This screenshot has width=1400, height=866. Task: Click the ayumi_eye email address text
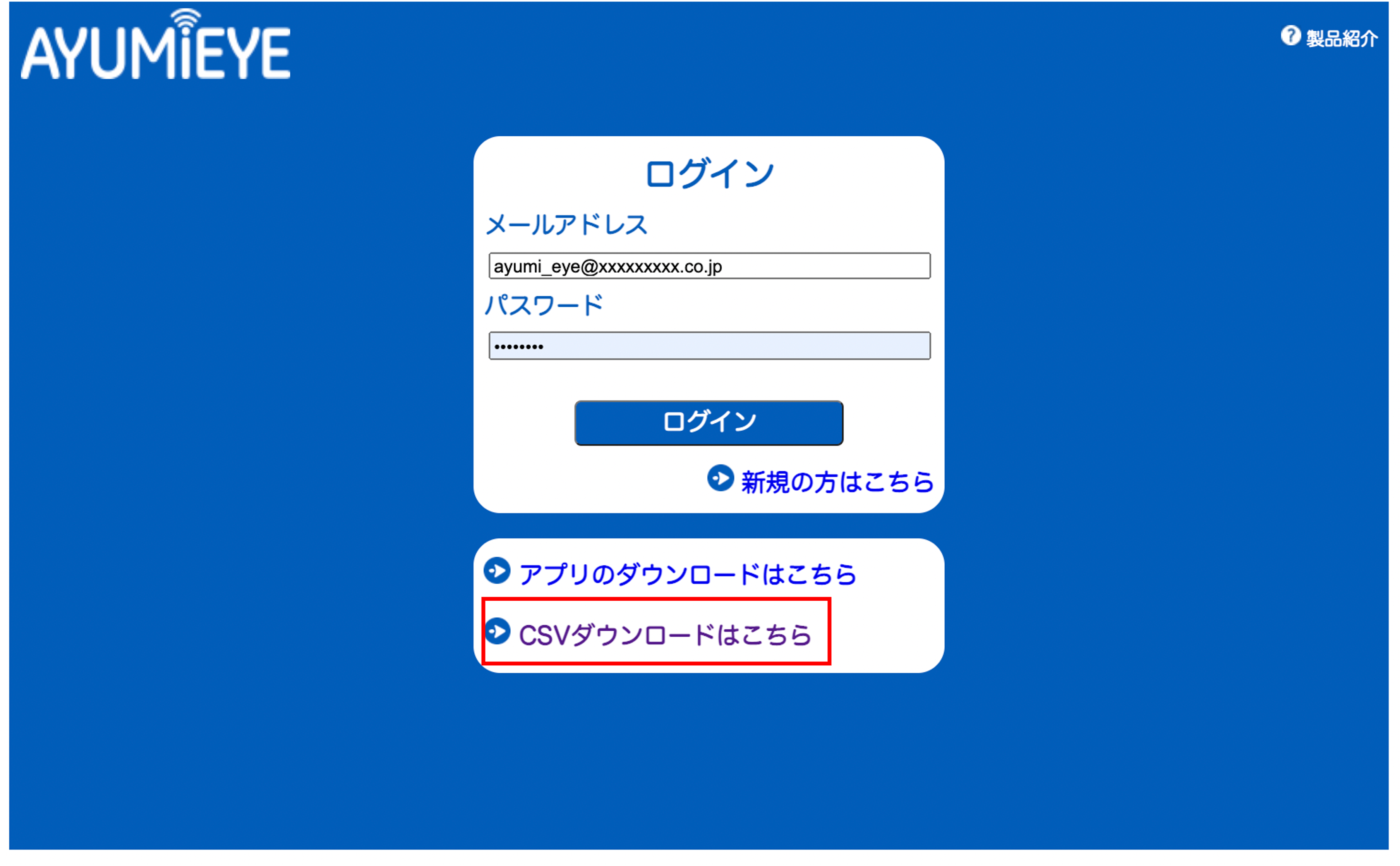[x=607, y=267]
